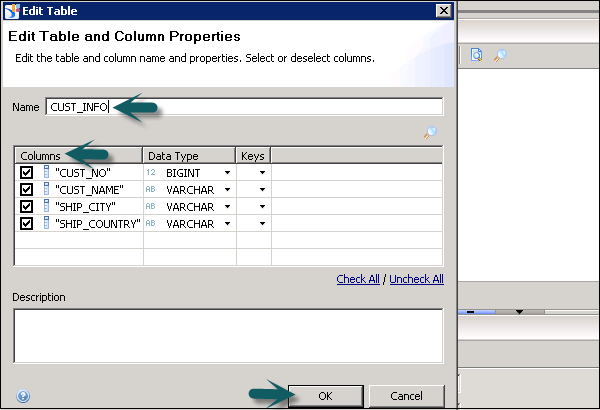The height and width of the screenshot is (410, 600).
Task: Uncheck the CUST_NO column checkbox
Action: [x=27, y=173]
